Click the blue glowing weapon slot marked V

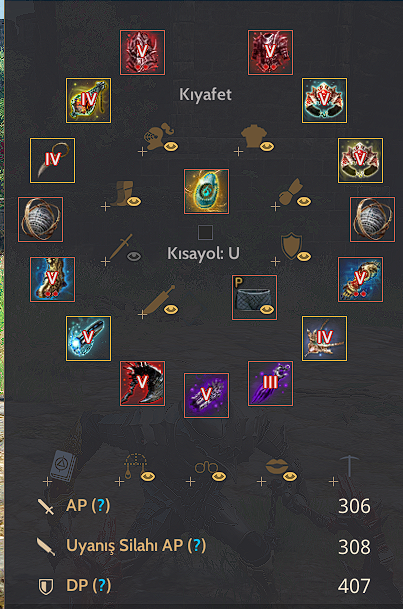click(89, 338)
